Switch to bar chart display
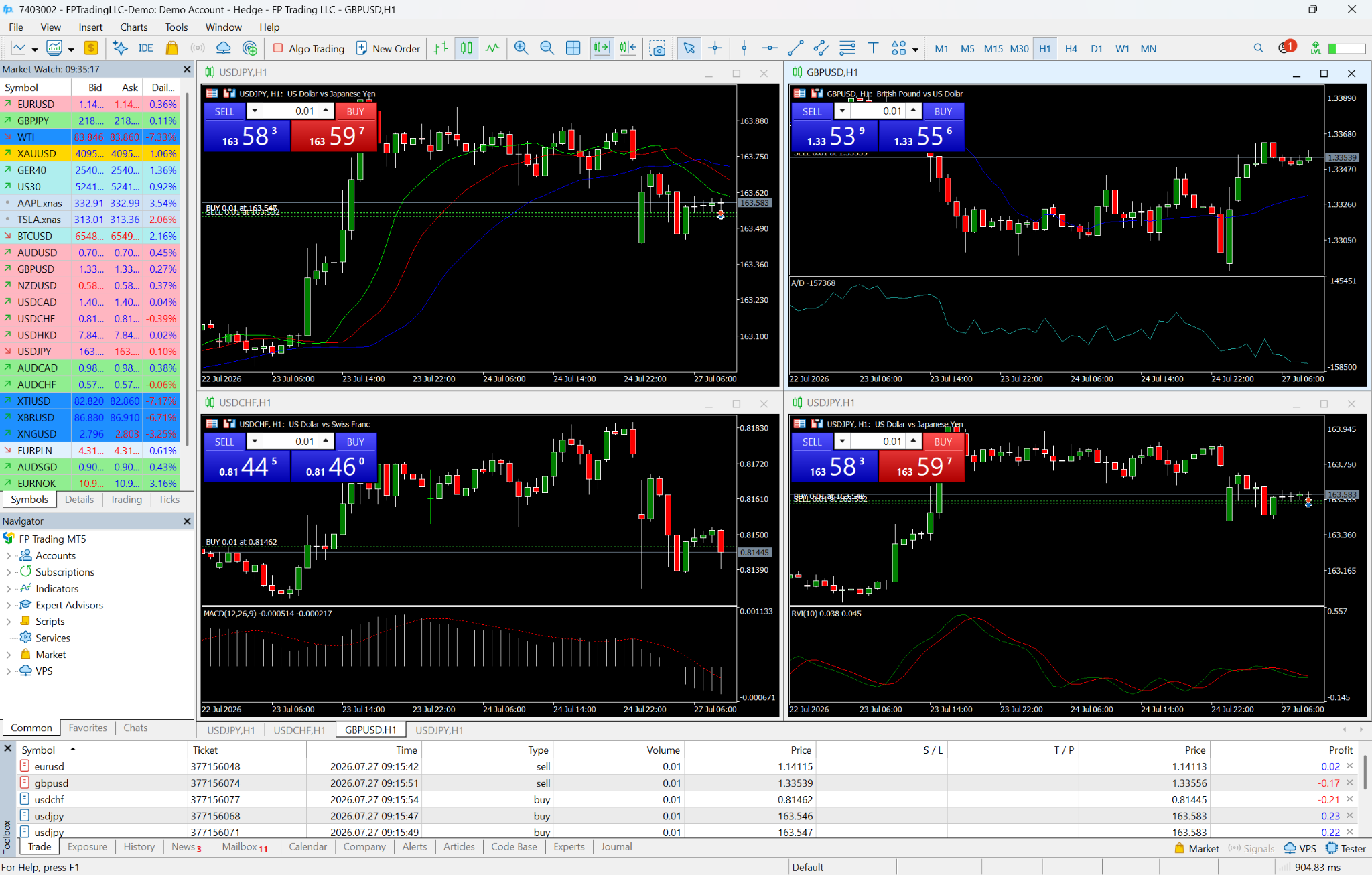The image size is (1372, 875). (x=440, y=48)
